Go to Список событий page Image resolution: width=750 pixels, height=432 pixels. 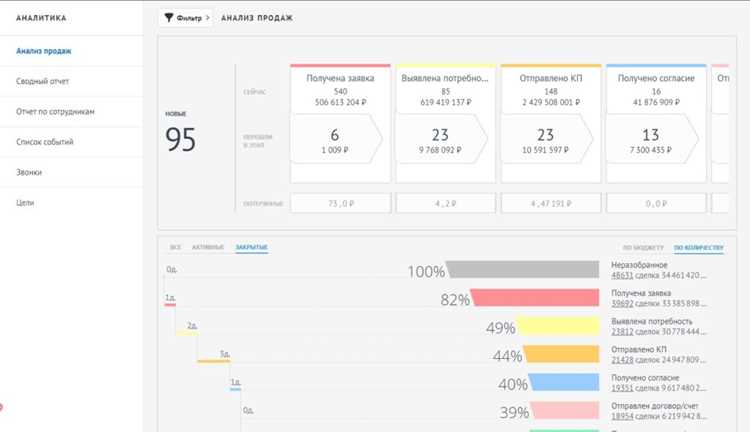click(44, 142)
